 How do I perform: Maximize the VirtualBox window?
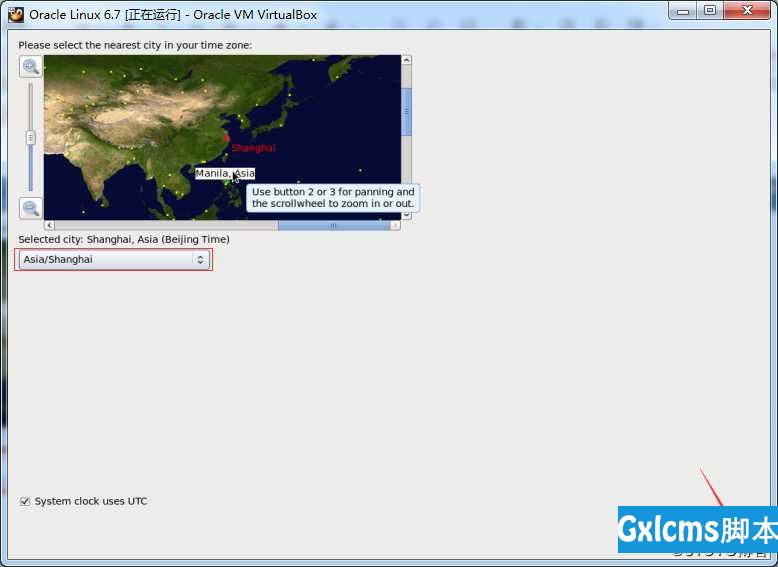(x=710, y=11)
